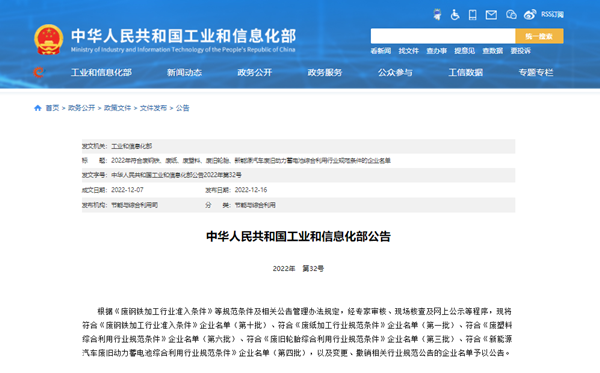Click 政务公开 in the breadcrumb
This screenshot has width=600, height=373.
point(82,108)
